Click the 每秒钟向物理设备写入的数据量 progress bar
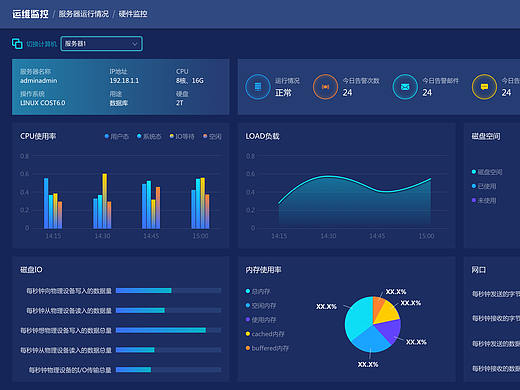This screenshot has height=390, width=520. click(168, 291)
